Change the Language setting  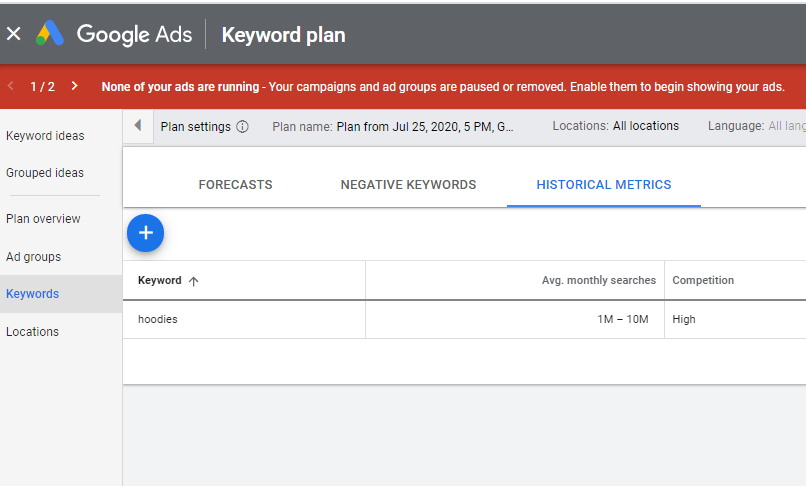point(757,126)
